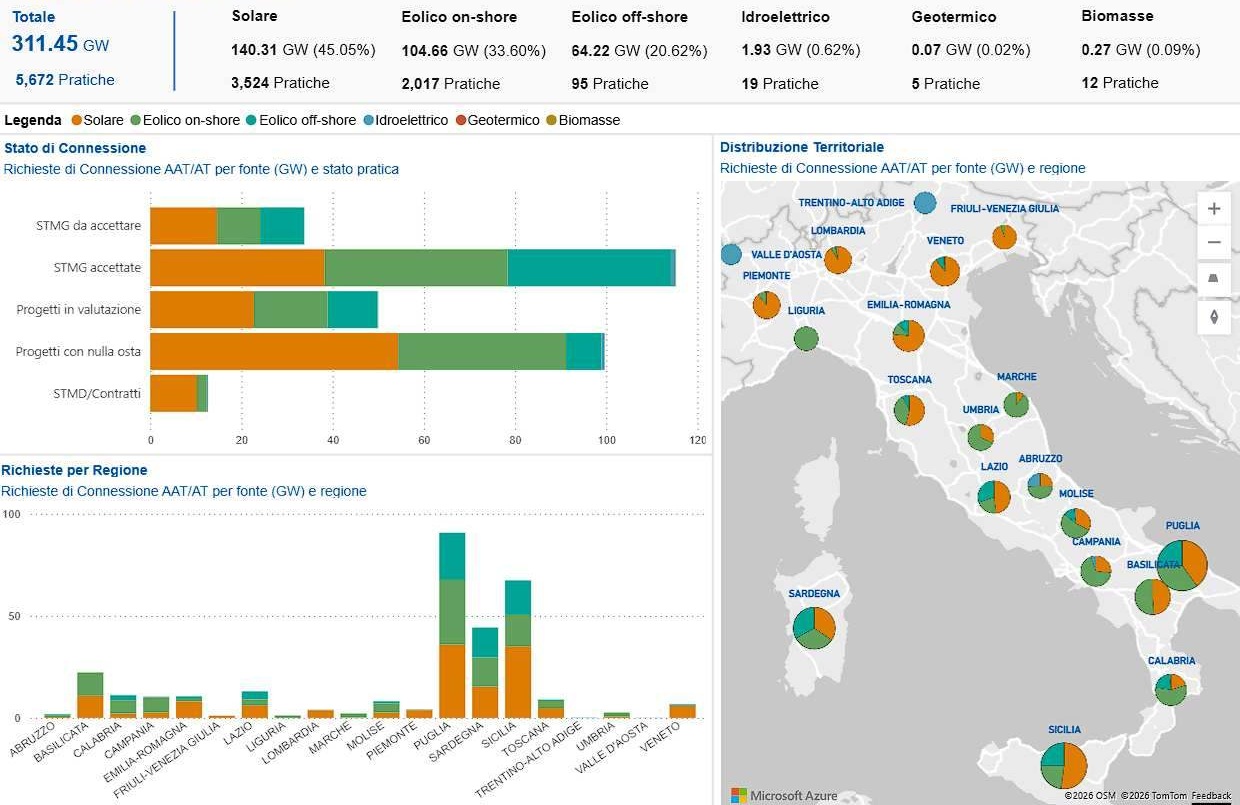Select the Solare legend entry
This screenshot has height=805, width=1240.
point(97,120)
